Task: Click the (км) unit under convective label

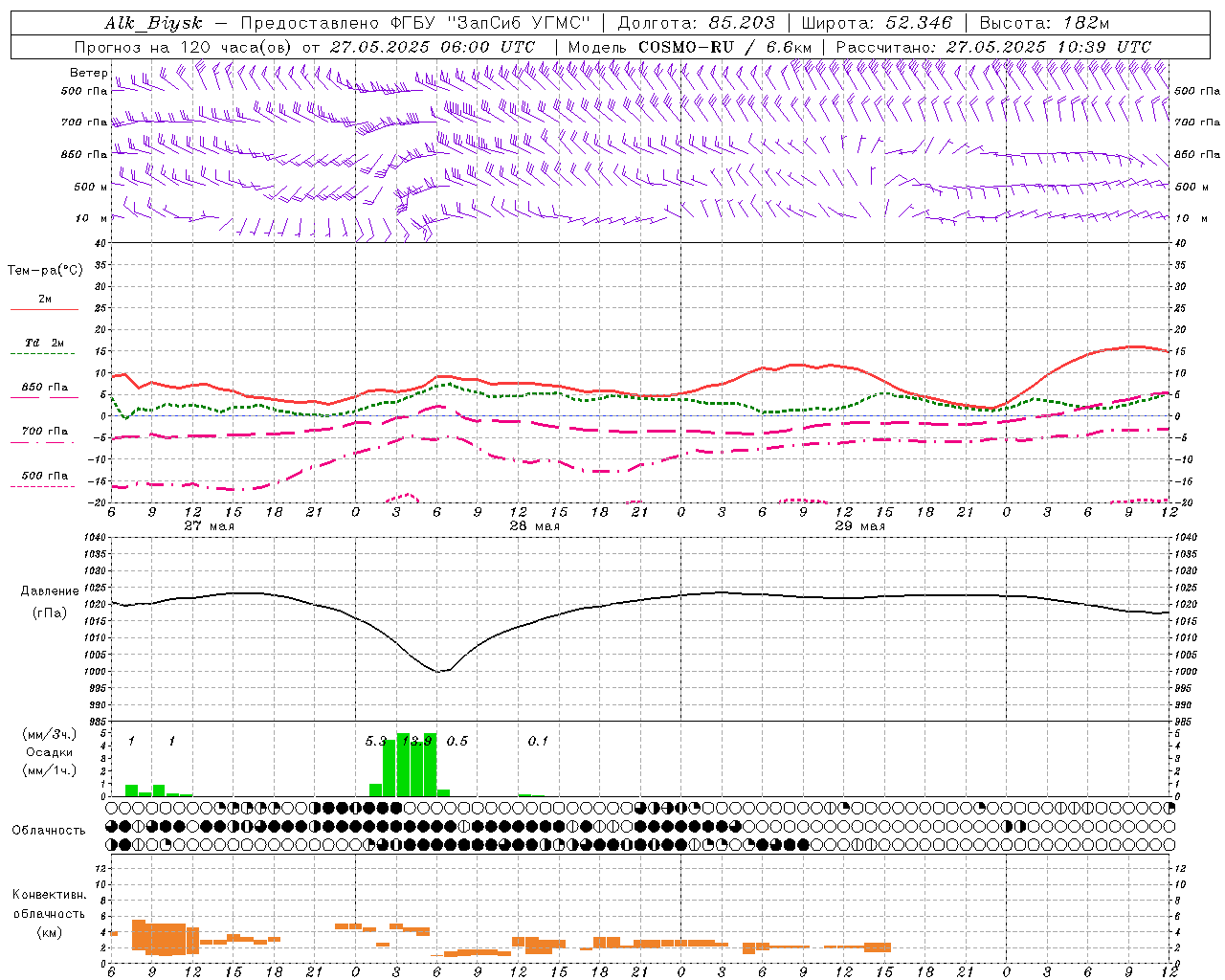Action: click(49, 932)
